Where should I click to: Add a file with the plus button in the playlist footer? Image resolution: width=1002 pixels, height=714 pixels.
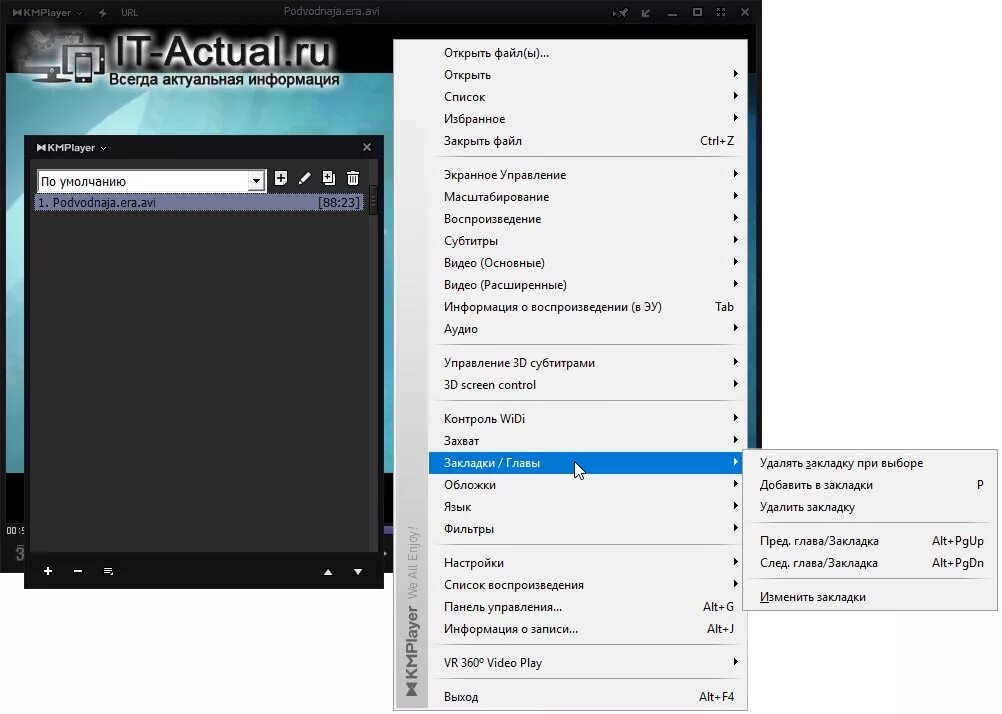[x=48, y=571]
